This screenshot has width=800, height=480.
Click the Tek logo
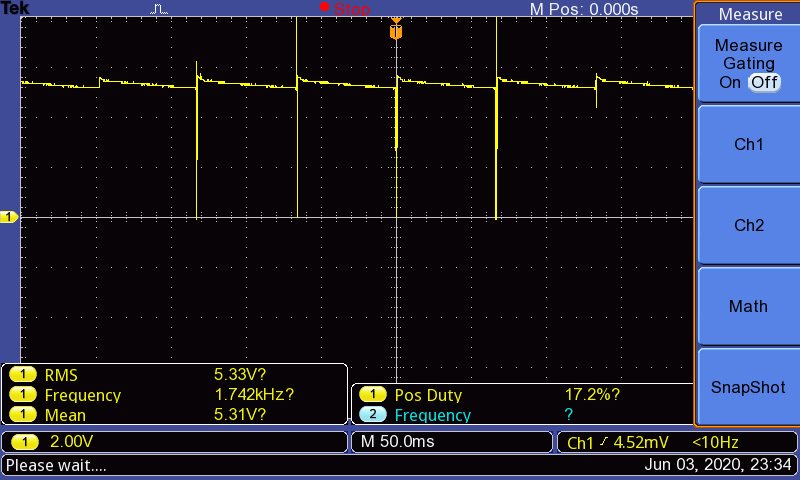(x=15, y=8)
